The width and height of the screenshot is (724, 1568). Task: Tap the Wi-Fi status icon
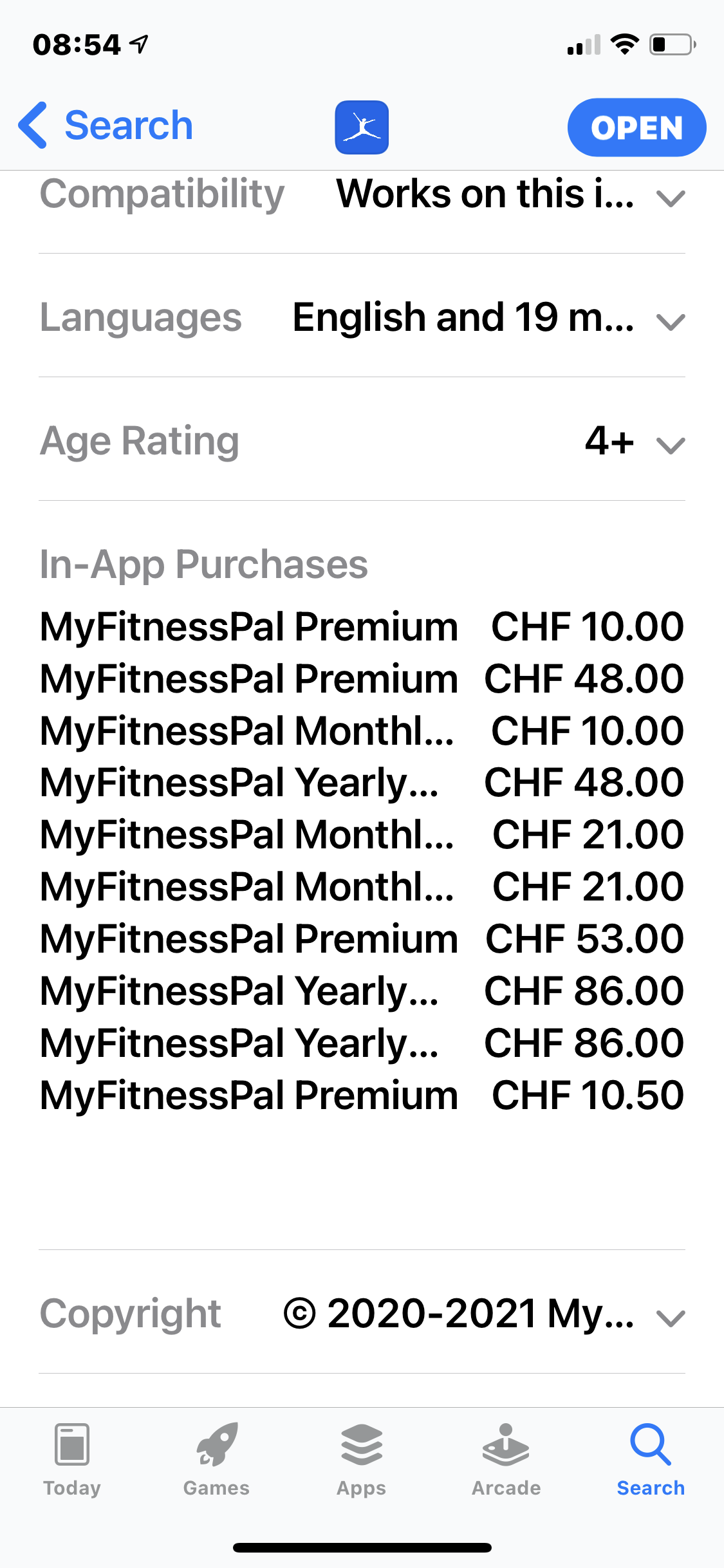(624, 44)
